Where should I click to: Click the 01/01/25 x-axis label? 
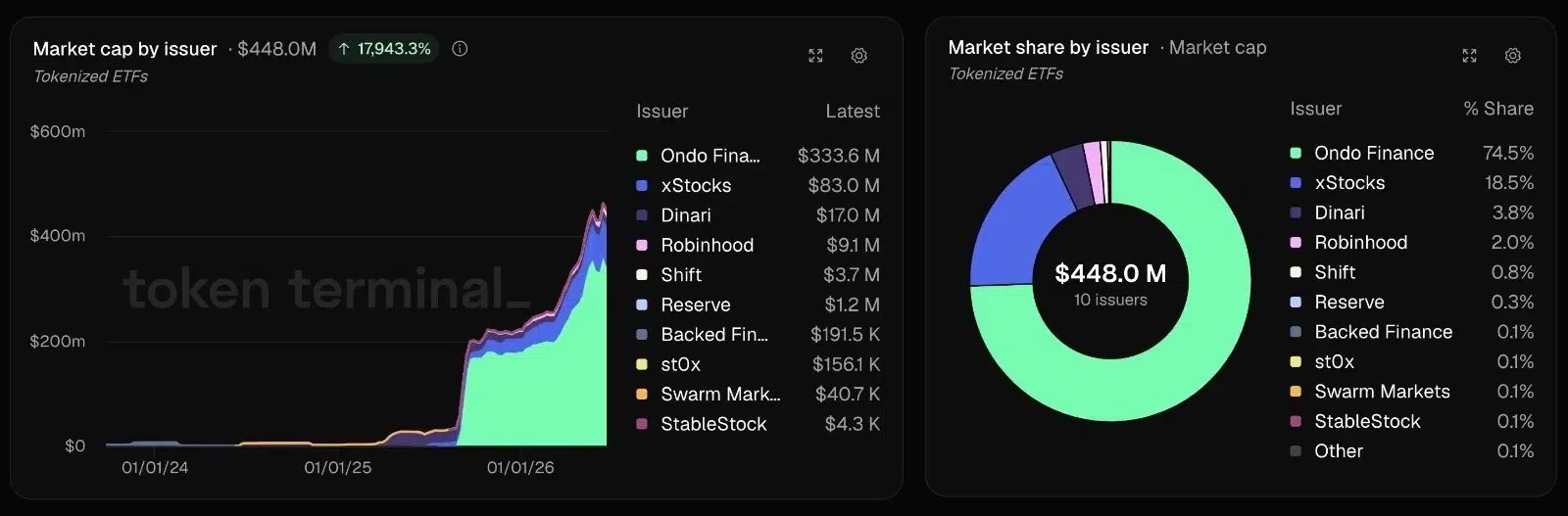pyautogui.click(x=338, y=468)
